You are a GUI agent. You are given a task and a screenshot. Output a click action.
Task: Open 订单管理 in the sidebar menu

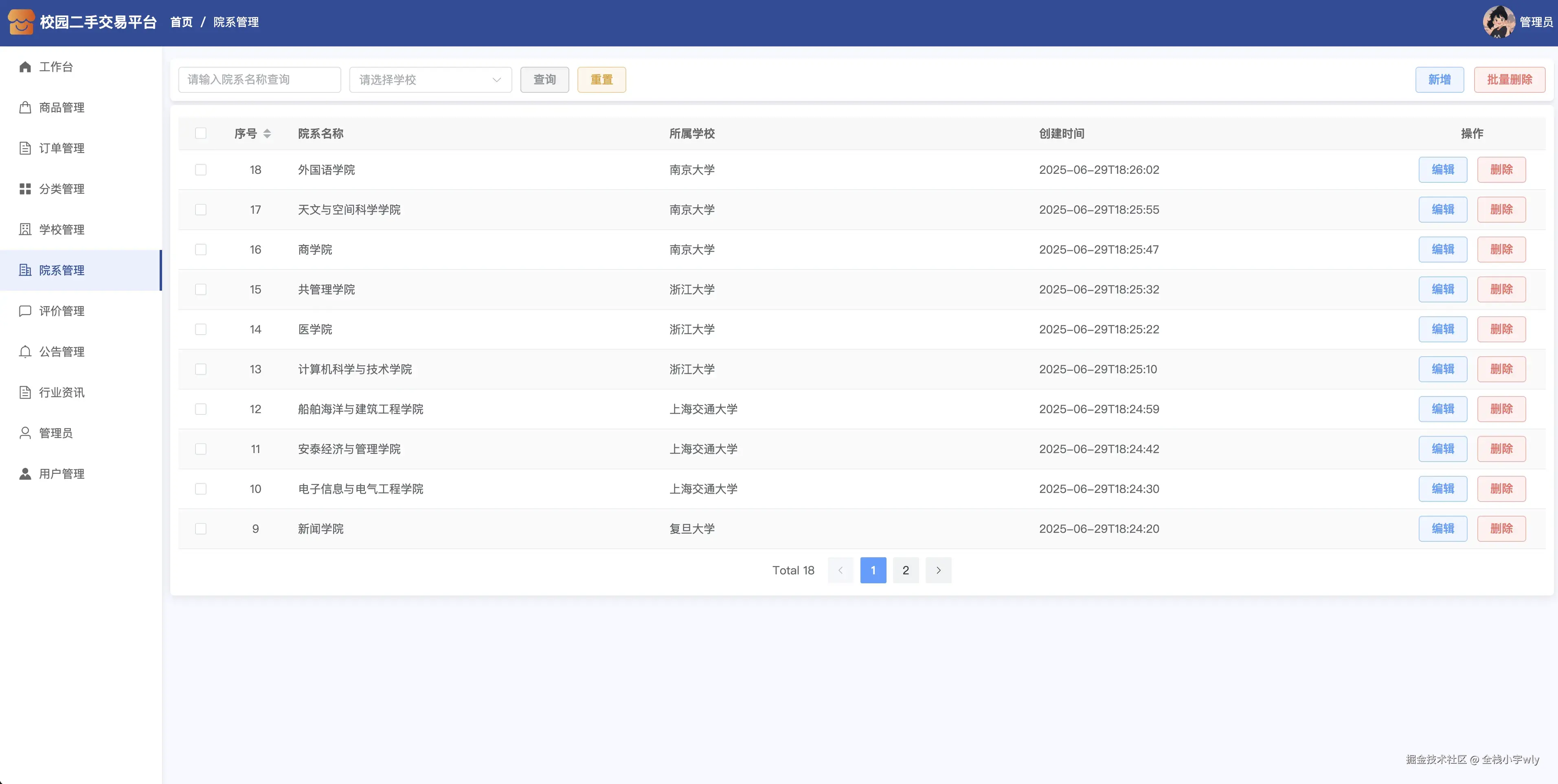click(61, 148)
